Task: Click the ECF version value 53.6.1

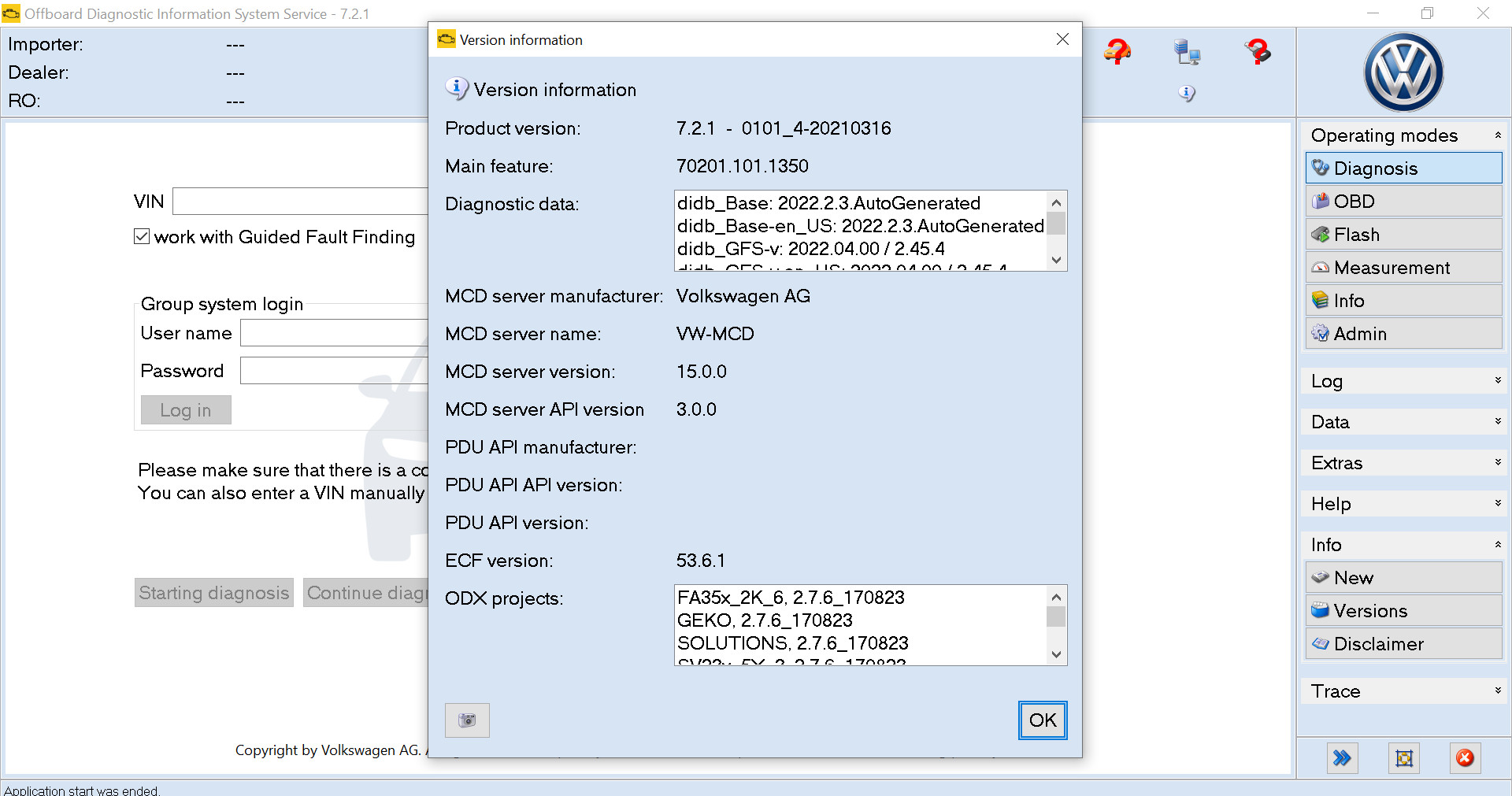Action: coord(701,561)
